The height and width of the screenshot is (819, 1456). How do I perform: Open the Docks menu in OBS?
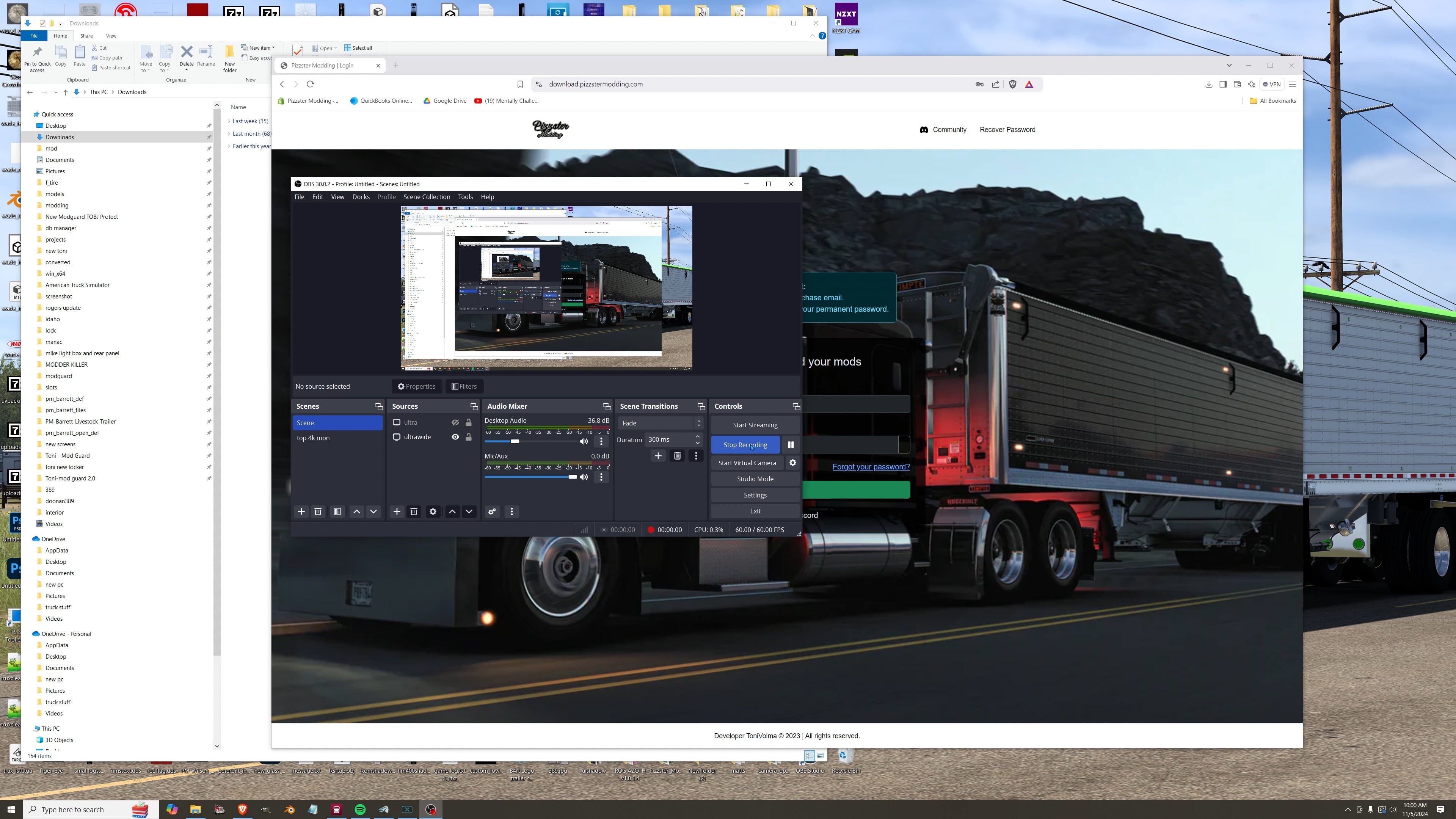coord(361,197)
